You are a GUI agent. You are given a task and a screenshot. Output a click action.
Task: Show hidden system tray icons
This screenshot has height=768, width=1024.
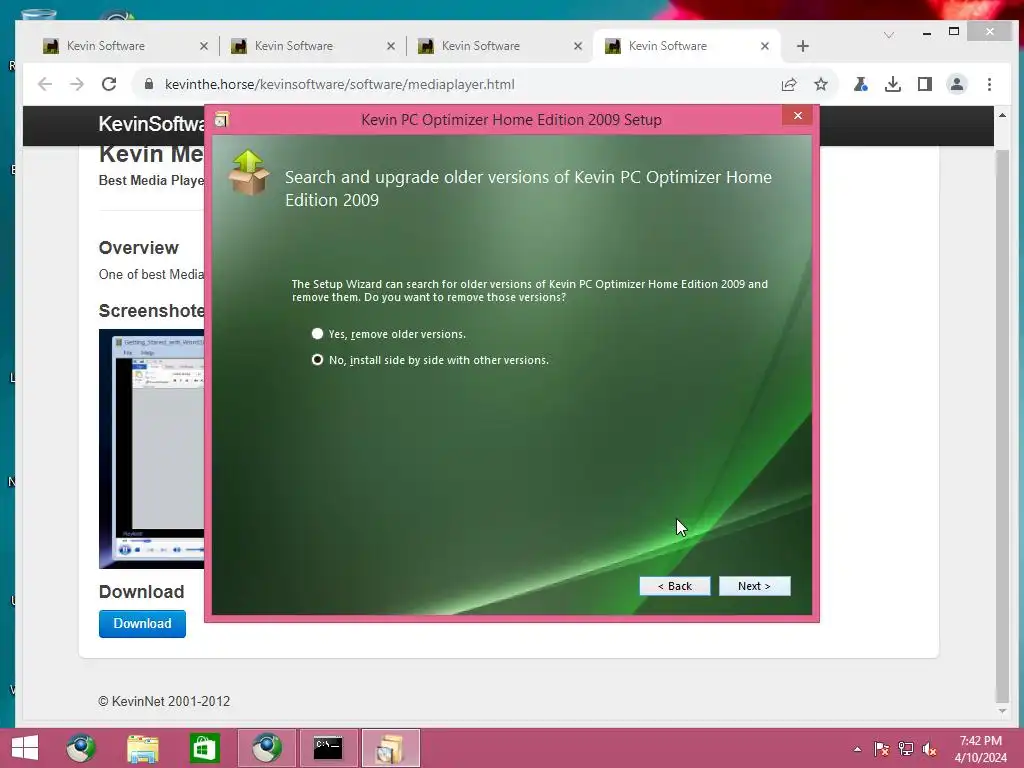pyautogui.click(x=857, y=749)
